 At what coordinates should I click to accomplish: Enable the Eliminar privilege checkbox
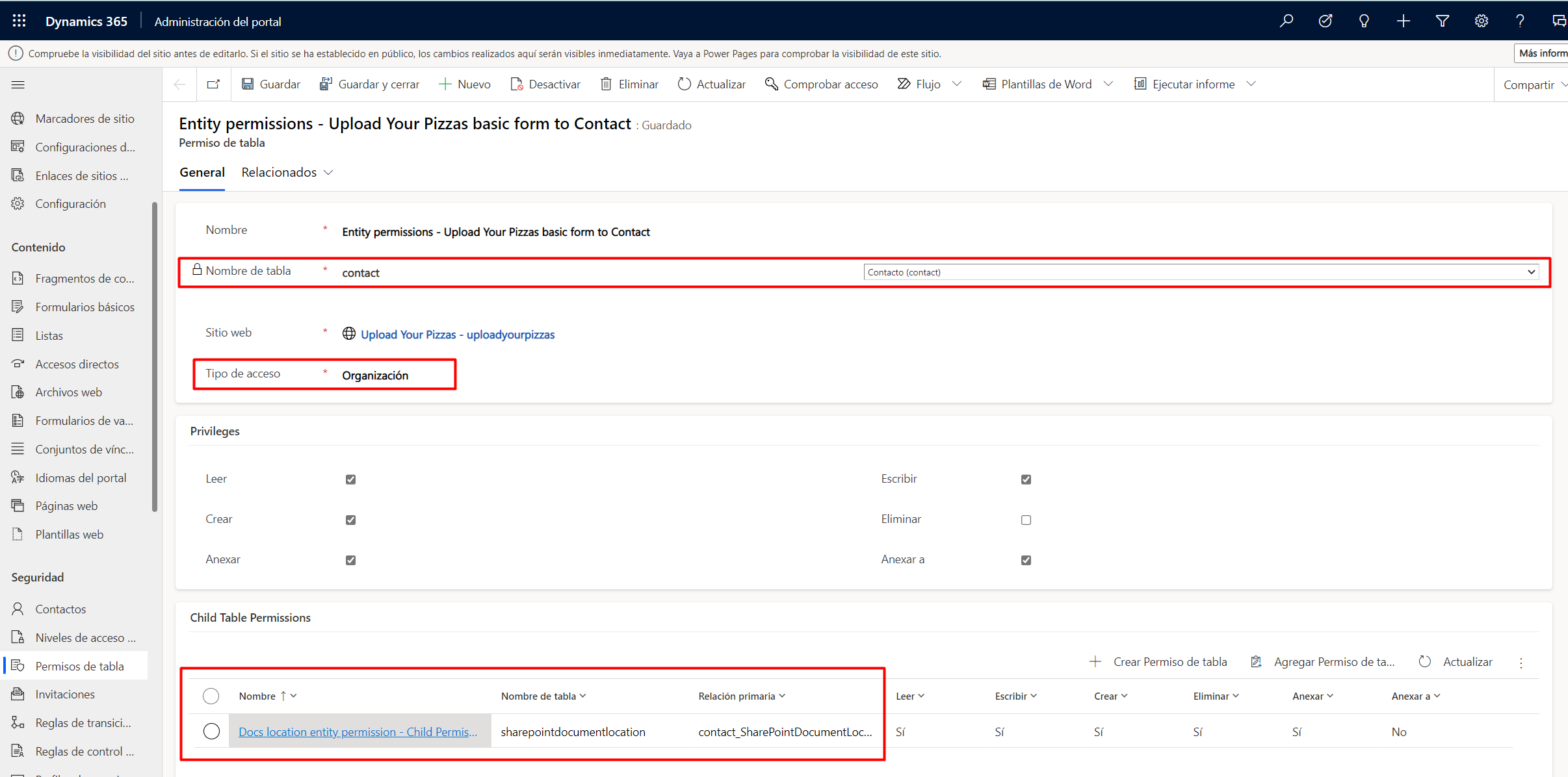point(1026,520)
